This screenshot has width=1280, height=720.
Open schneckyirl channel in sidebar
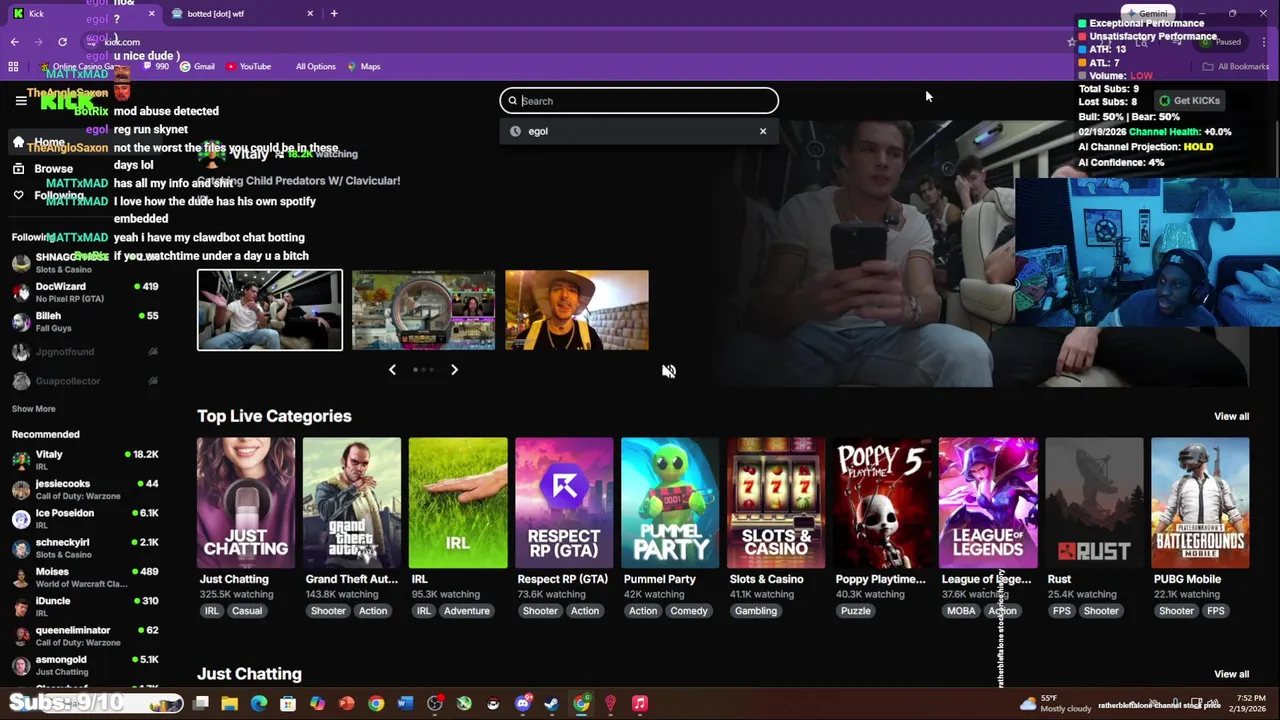point(85,548)
